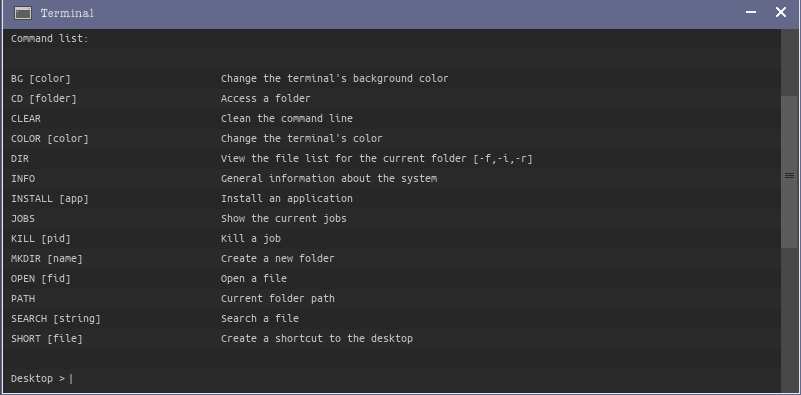Minimize the Terminal window

click(750, 12)
